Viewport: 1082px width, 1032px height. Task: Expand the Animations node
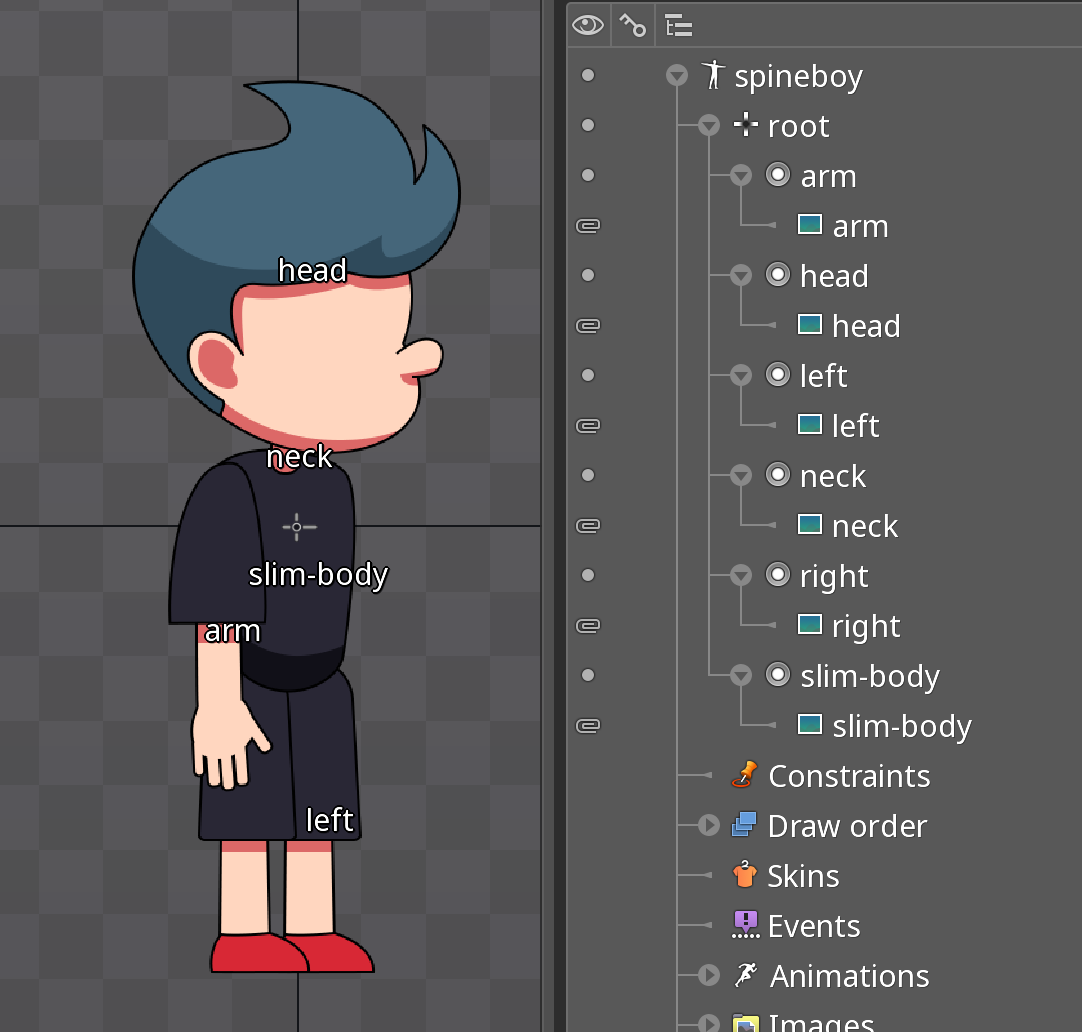pyautogui.click(x=709, y=975)
